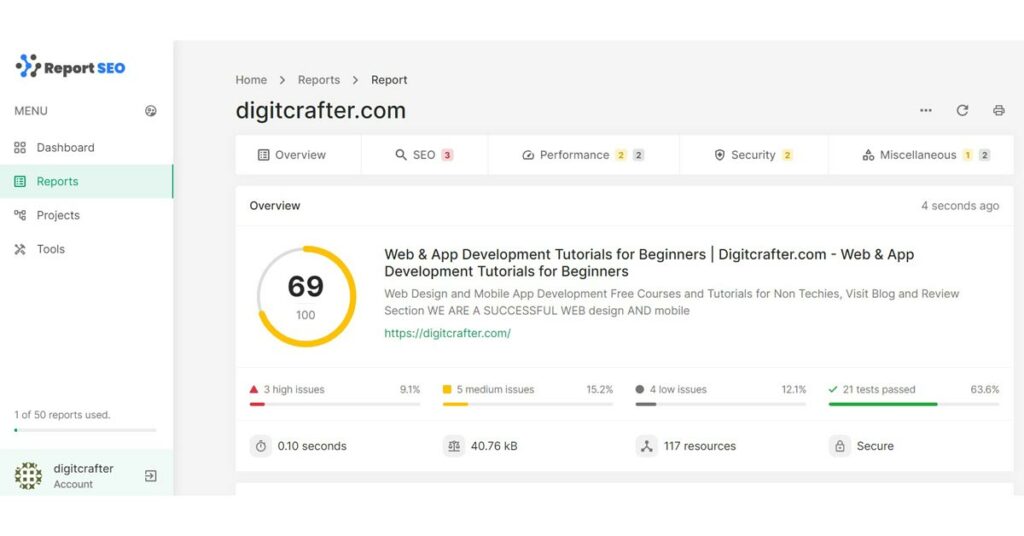Viewport: 1024px width, 536px height.
Task: Click the Report SEO logo
Action: [x=70, y=67]
